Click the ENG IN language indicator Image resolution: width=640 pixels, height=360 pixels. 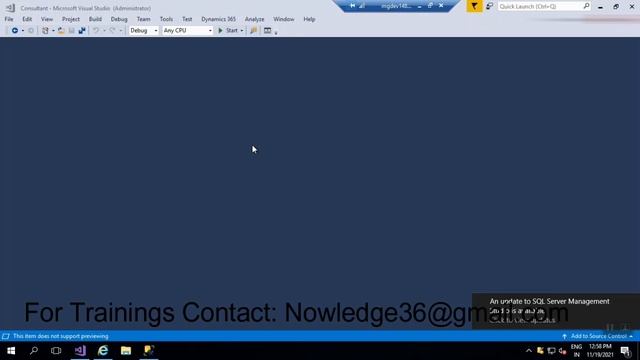(x=576, y=351)
